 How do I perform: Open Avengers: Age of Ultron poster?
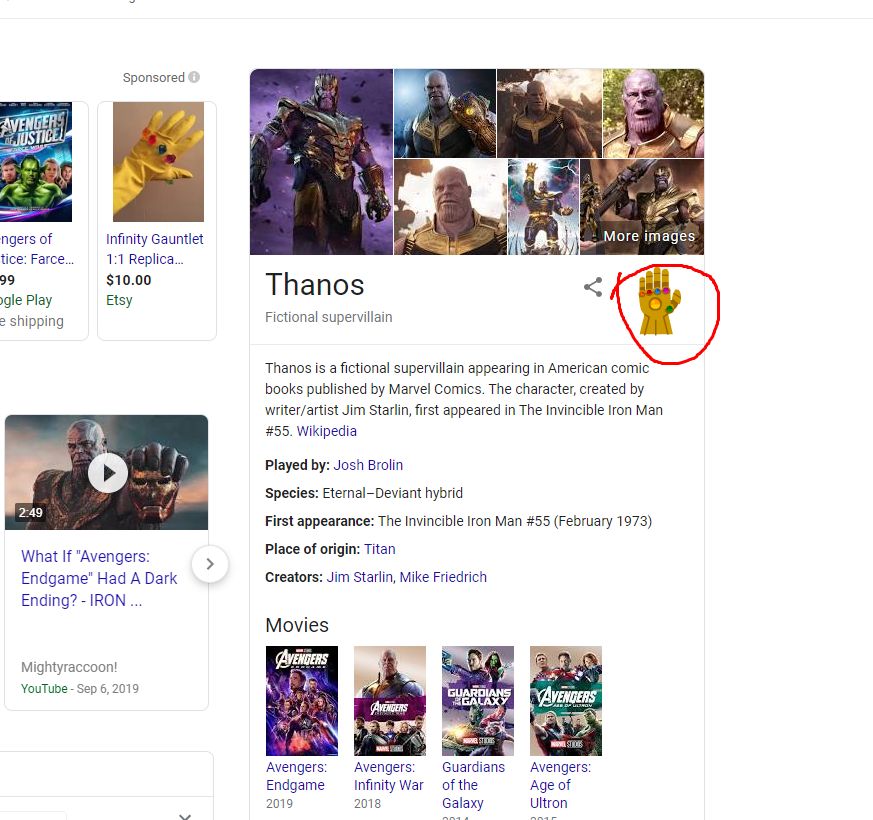point(566,700)
